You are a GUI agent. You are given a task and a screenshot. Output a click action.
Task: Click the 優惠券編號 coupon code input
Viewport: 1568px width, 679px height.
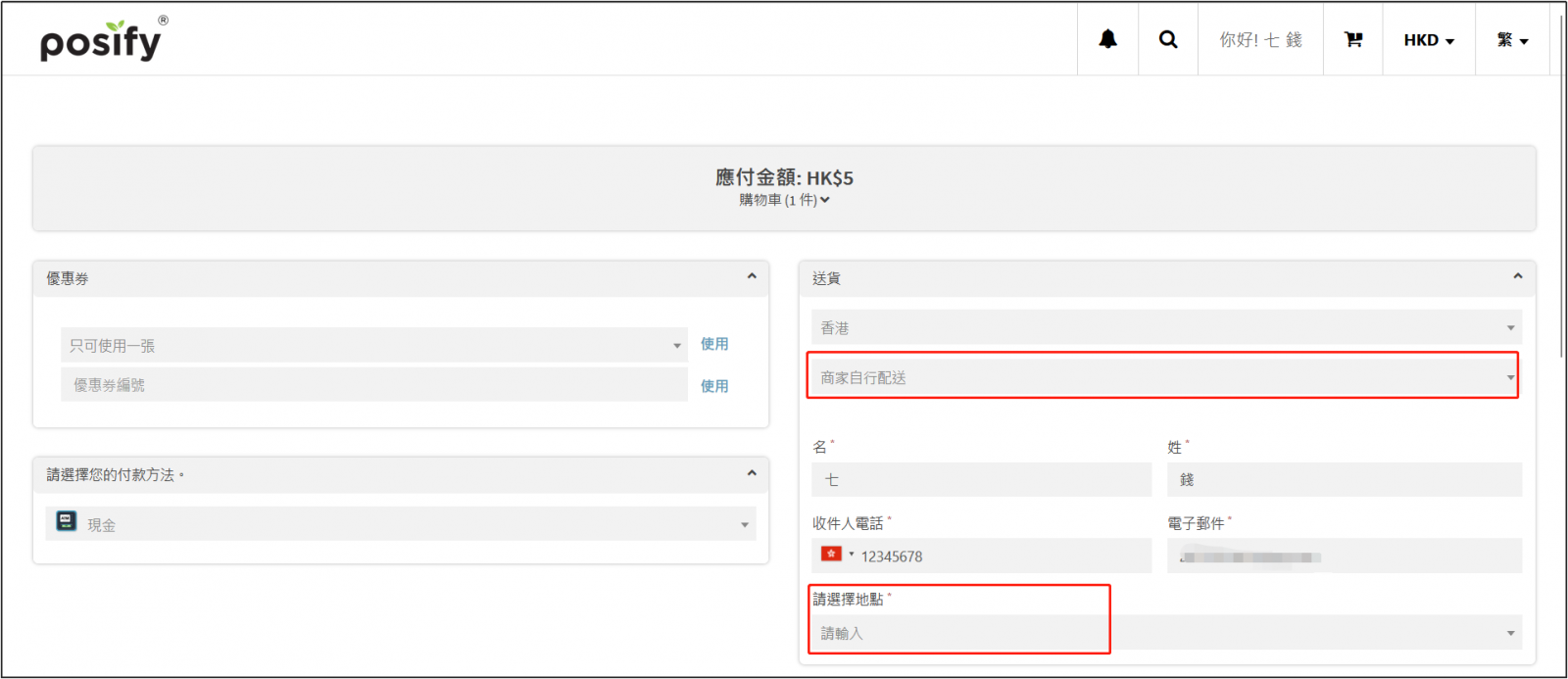coord(373,385)
